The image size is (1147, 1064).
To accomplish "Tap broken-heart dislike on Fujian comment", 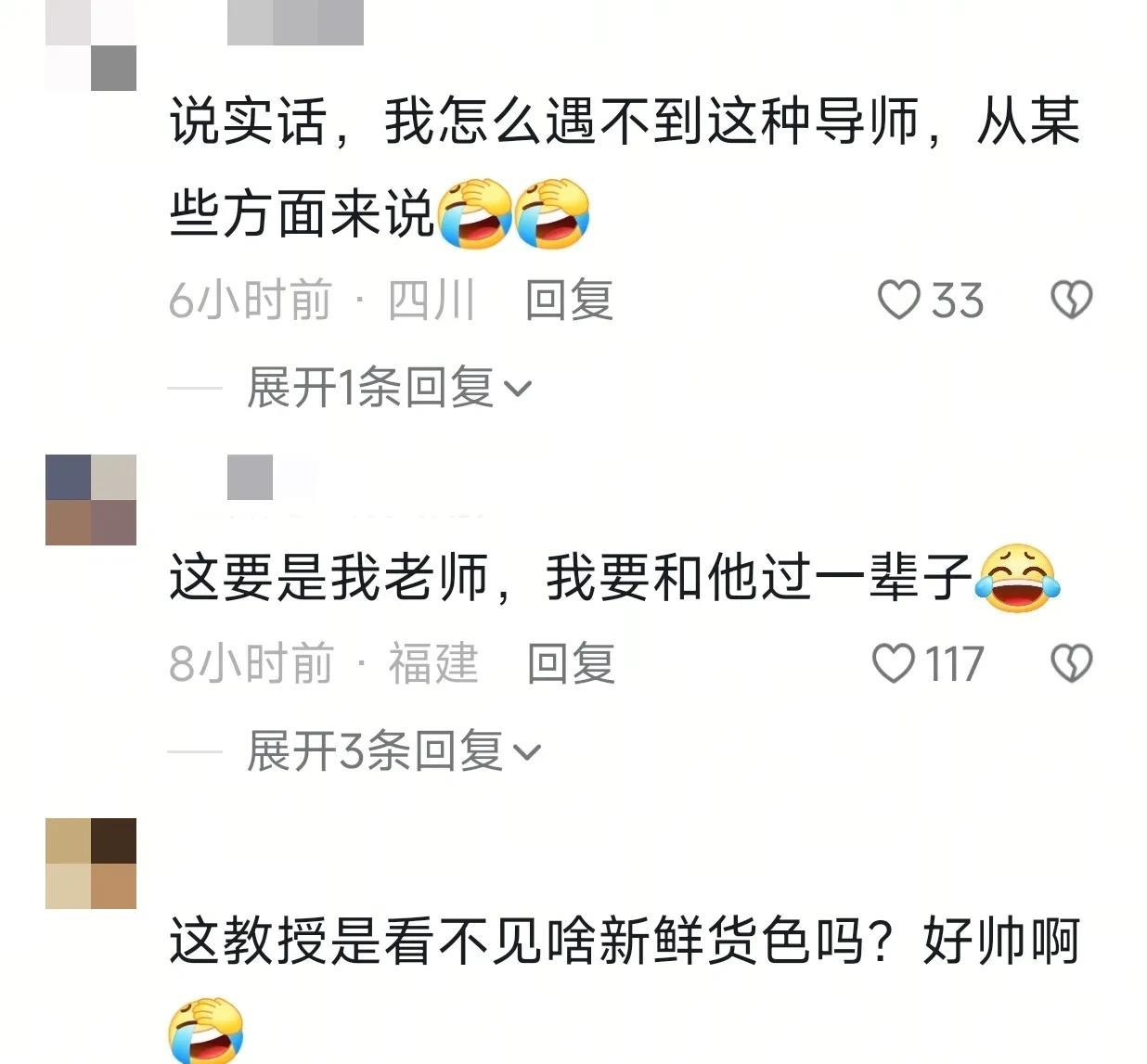I will tap(1071, 664).
